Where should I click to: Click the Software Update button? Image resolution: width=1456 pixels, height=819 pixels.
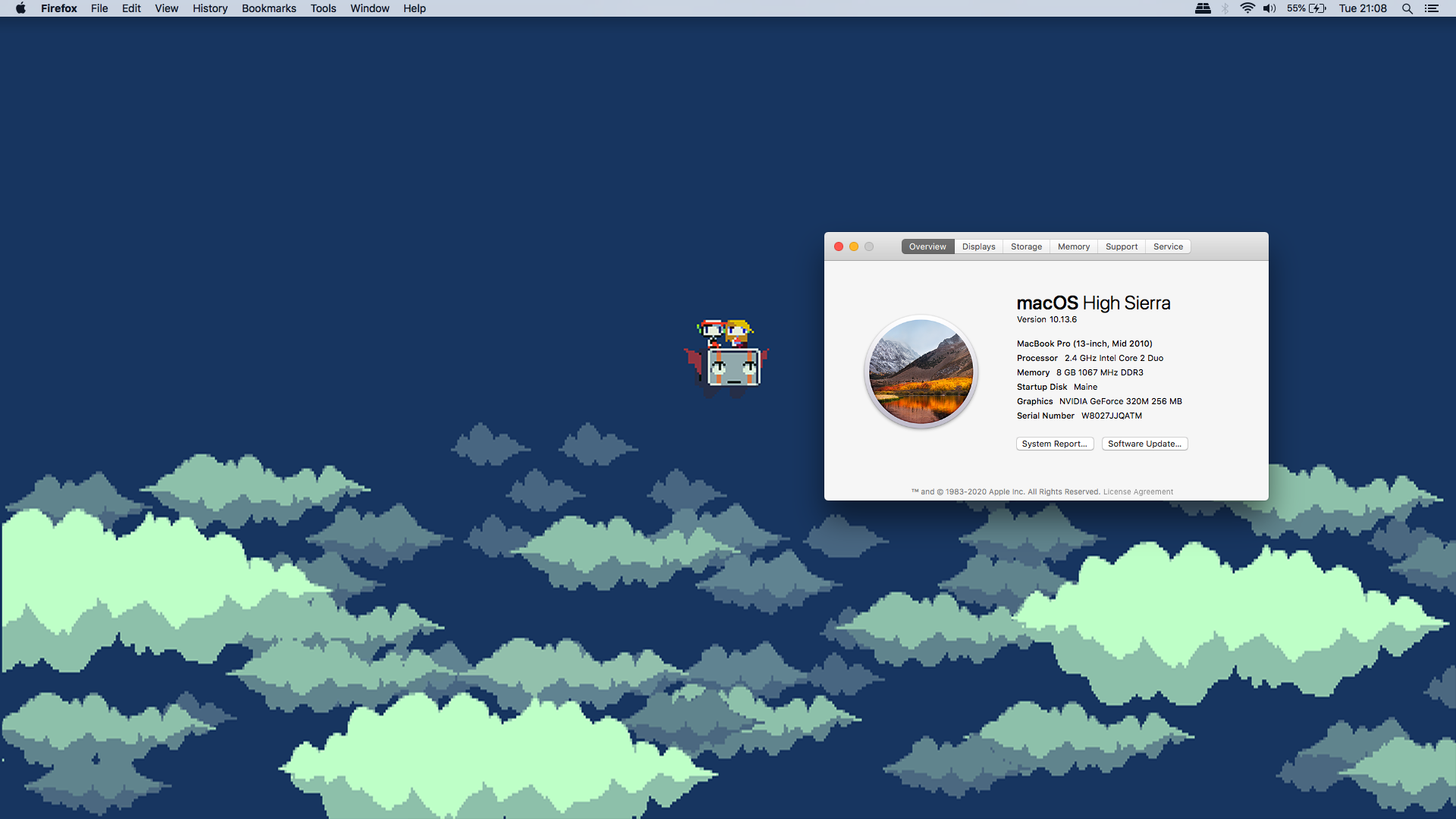[x=1144, y=444]
